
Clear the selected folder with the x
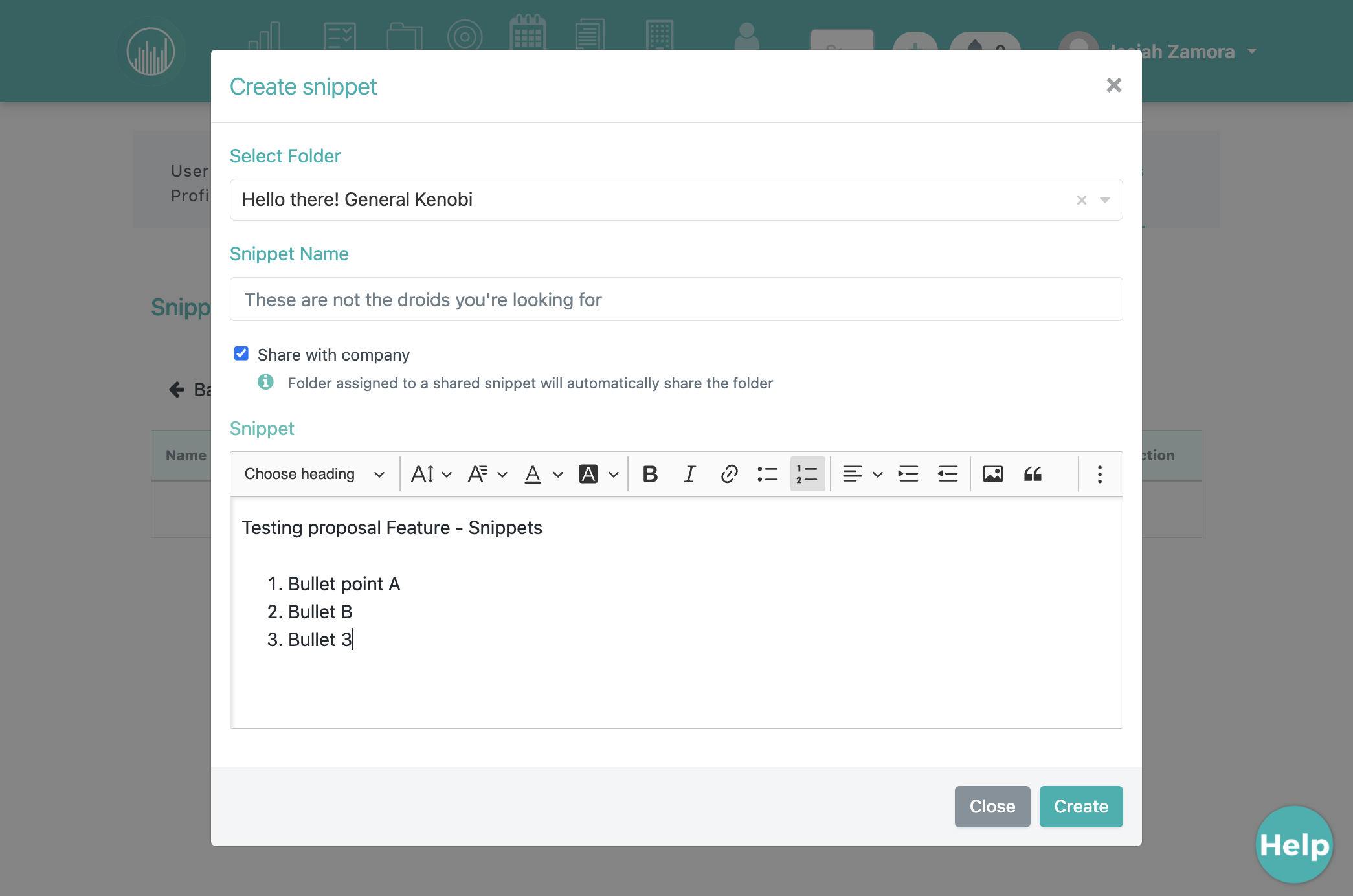pos(1081,200)
